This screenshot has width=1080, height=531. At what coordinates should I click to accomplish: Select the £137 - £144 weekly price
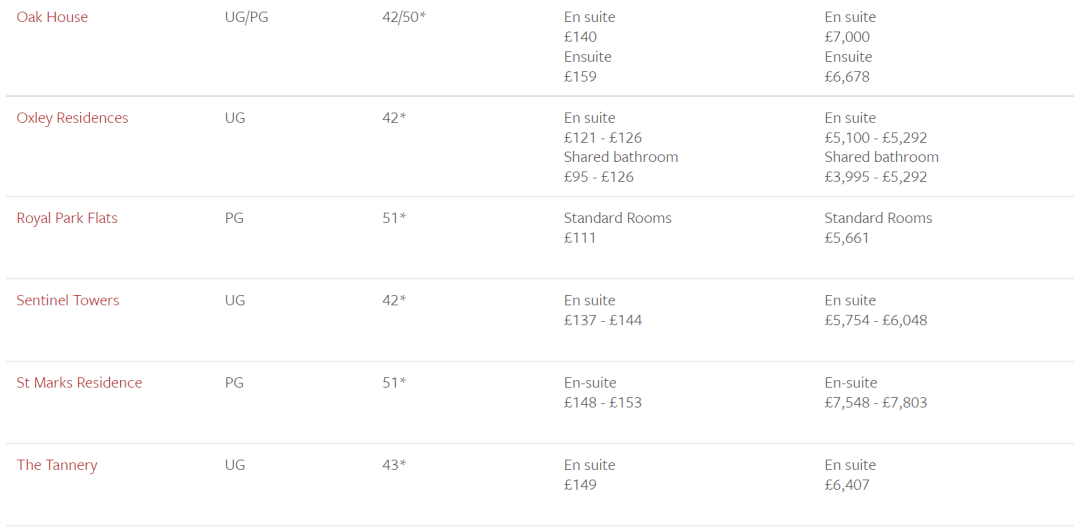(603, 320)
